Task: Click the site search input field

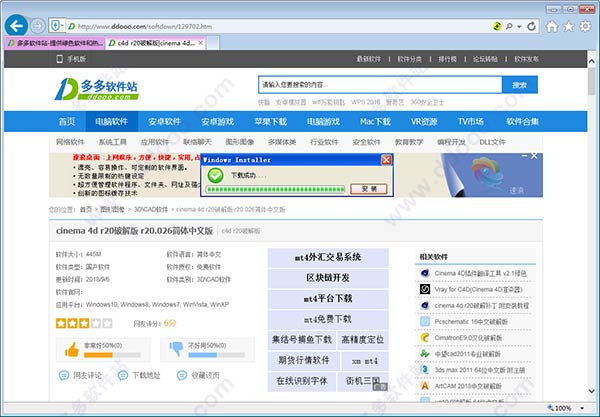Action: click(x=380, y=85)
